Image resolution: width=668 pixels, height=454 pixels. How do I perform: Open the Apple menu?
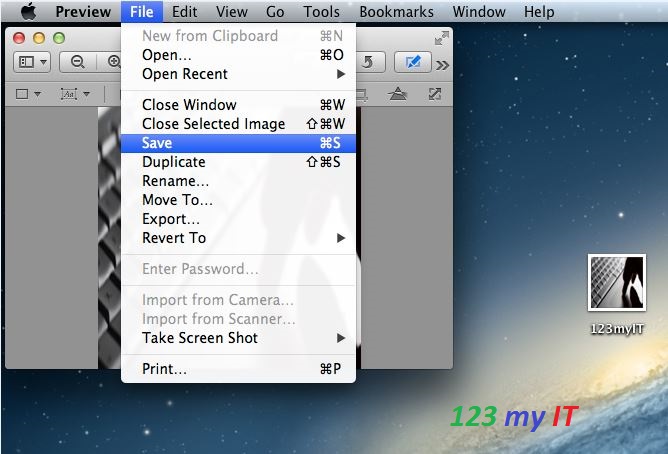27,12
